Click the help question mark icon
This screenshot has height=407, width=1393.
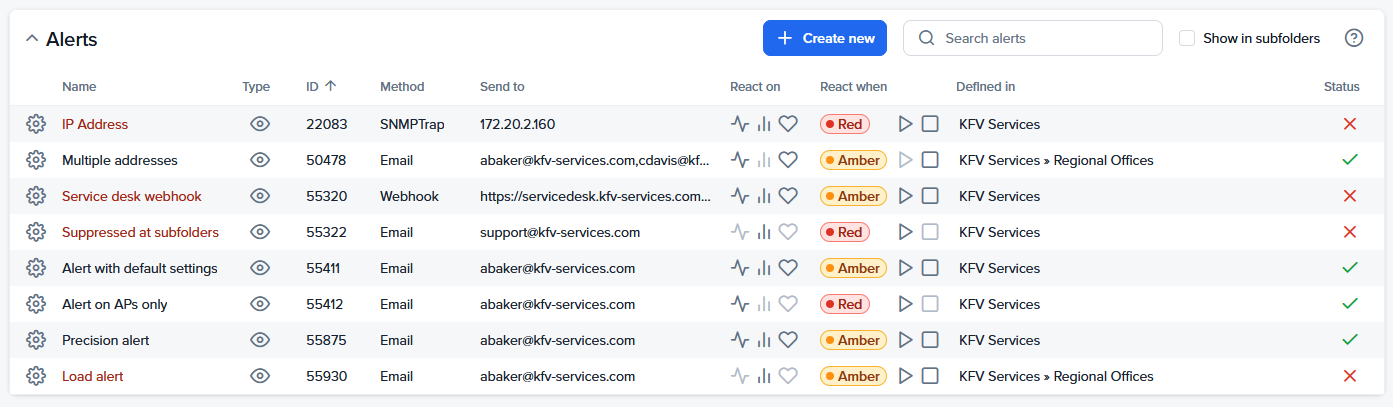1354,38
